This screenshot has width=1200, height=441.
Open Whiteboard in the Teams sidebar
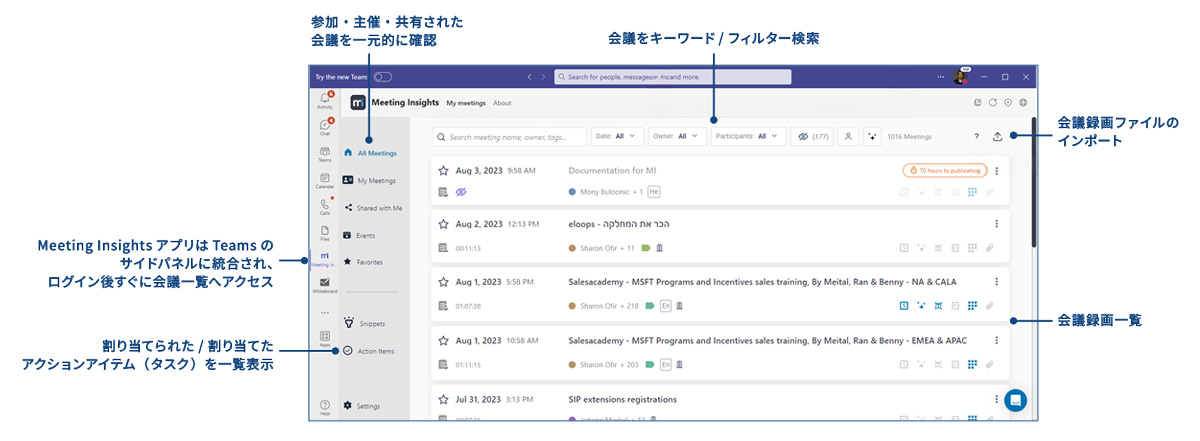pos(325,287)
